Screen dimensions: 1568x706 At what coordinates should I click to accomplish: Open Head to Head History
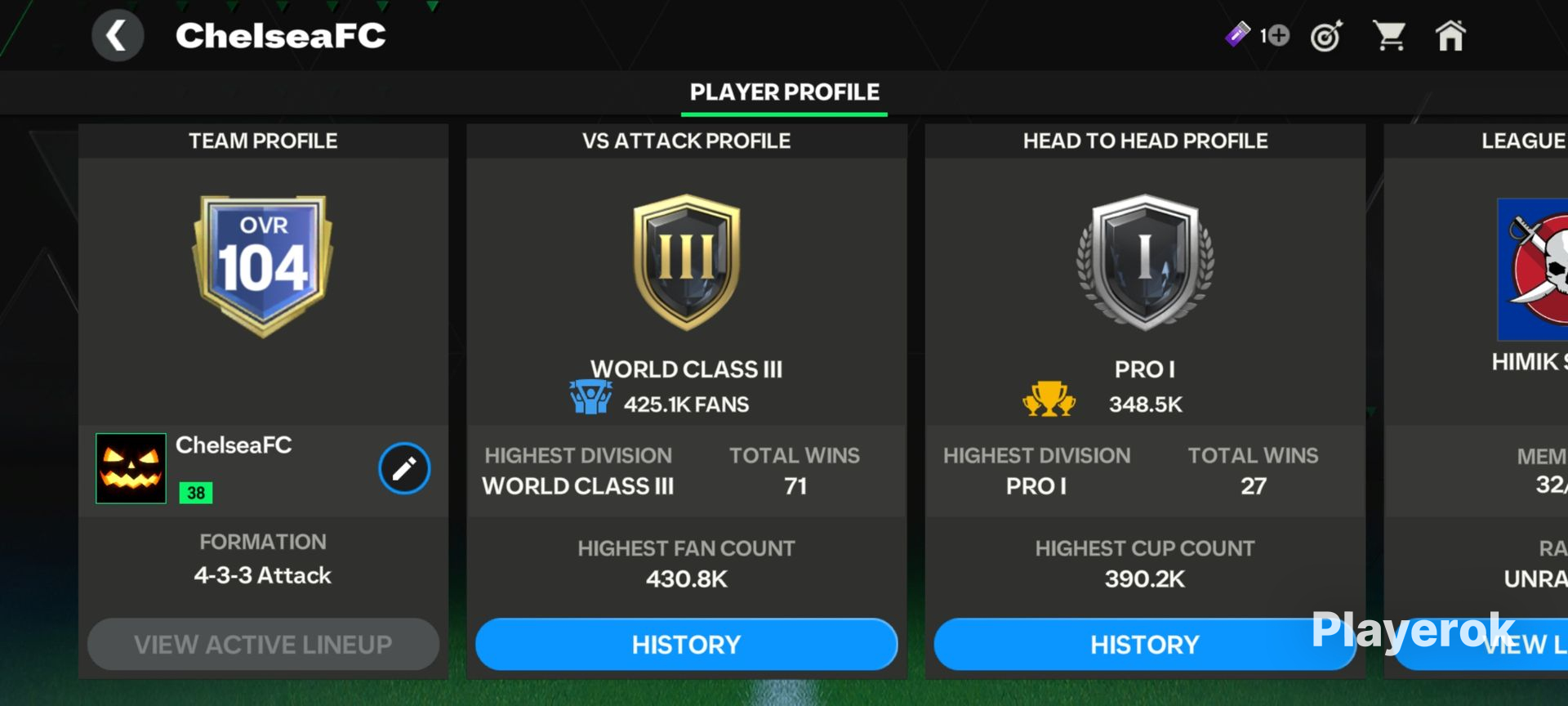coord(1145,645)
